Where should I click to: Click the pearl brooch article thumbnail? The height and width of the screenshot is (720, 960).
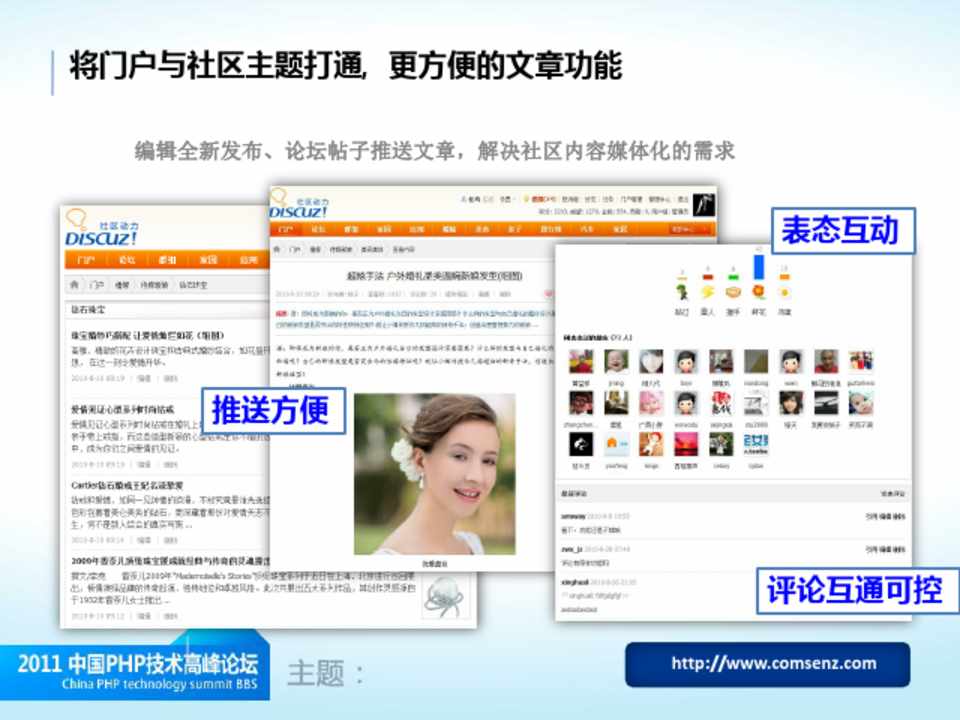[444, 596]
